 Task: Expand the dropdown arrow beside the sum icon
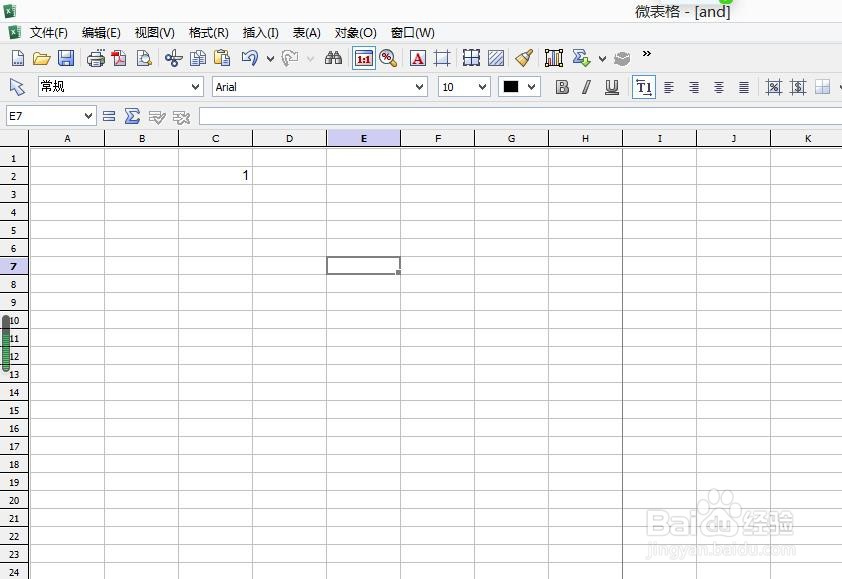[602, 59]
